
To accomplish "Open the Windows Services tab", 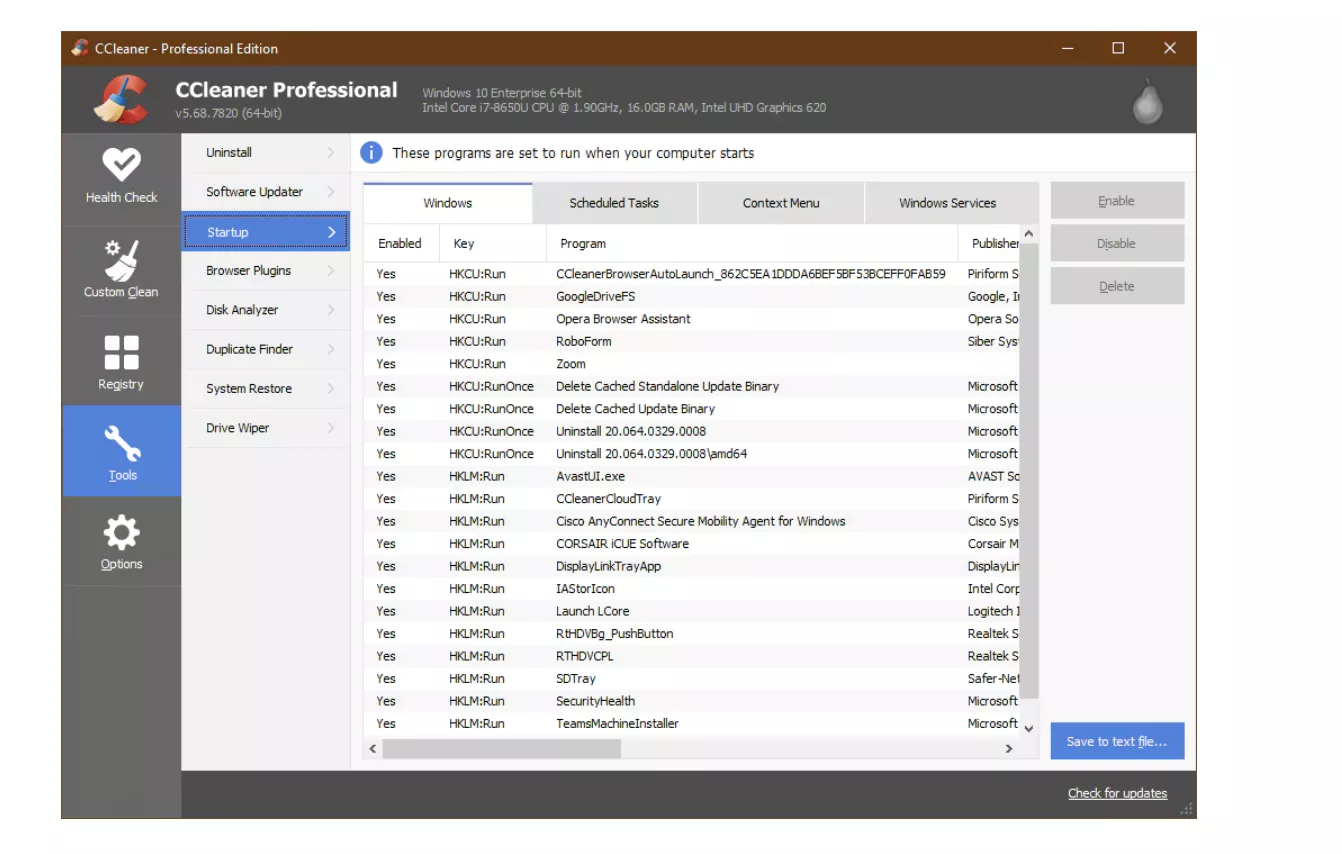I will [946, 203].
